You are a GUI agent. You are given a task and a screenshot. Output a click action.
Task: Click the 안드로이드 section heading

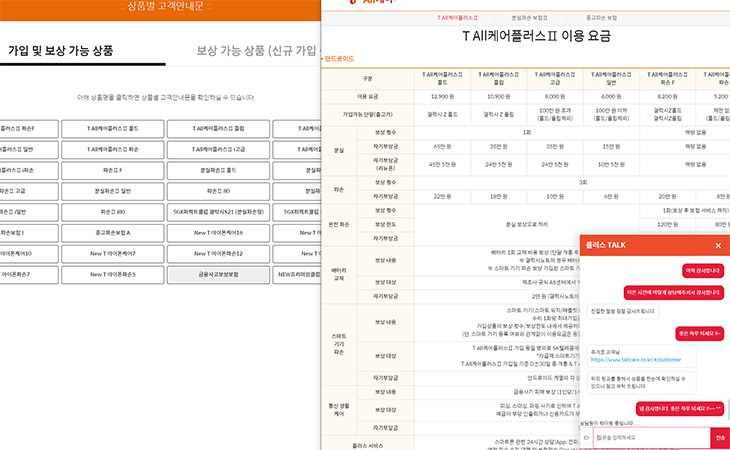coord(339,59)
